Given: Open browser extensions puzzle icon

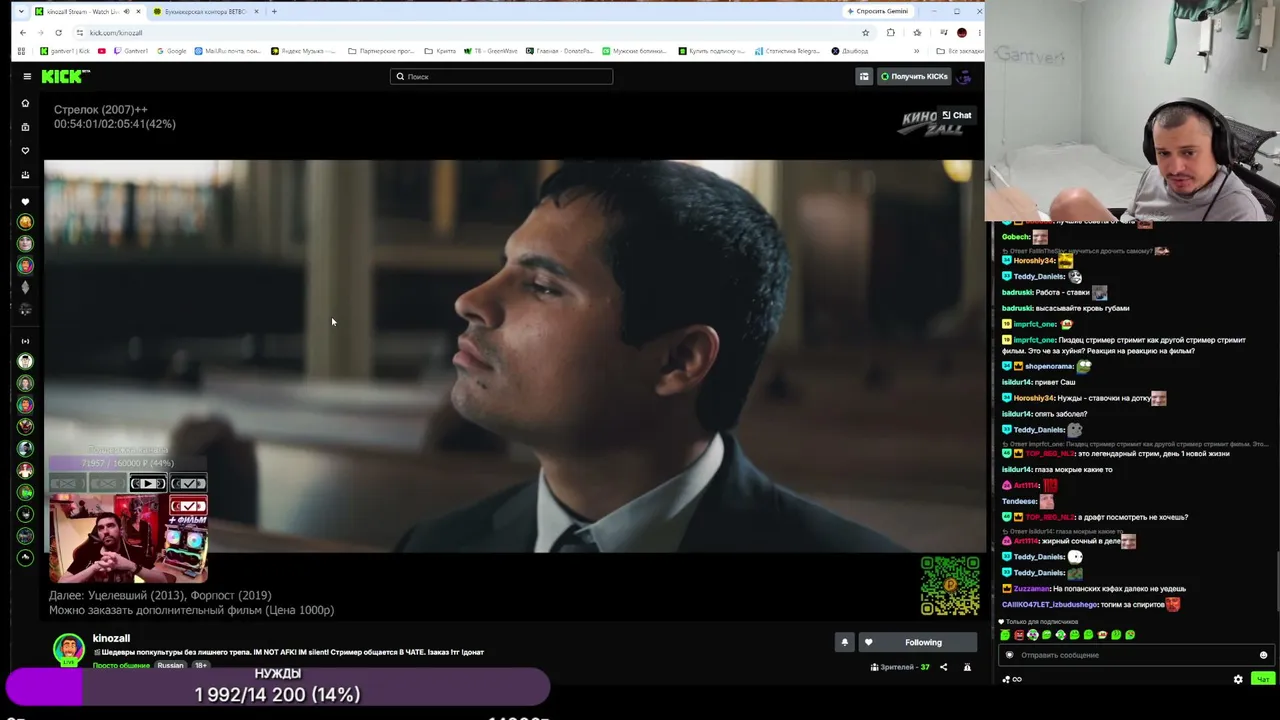Looking at the screenshot, I should 891,33.
